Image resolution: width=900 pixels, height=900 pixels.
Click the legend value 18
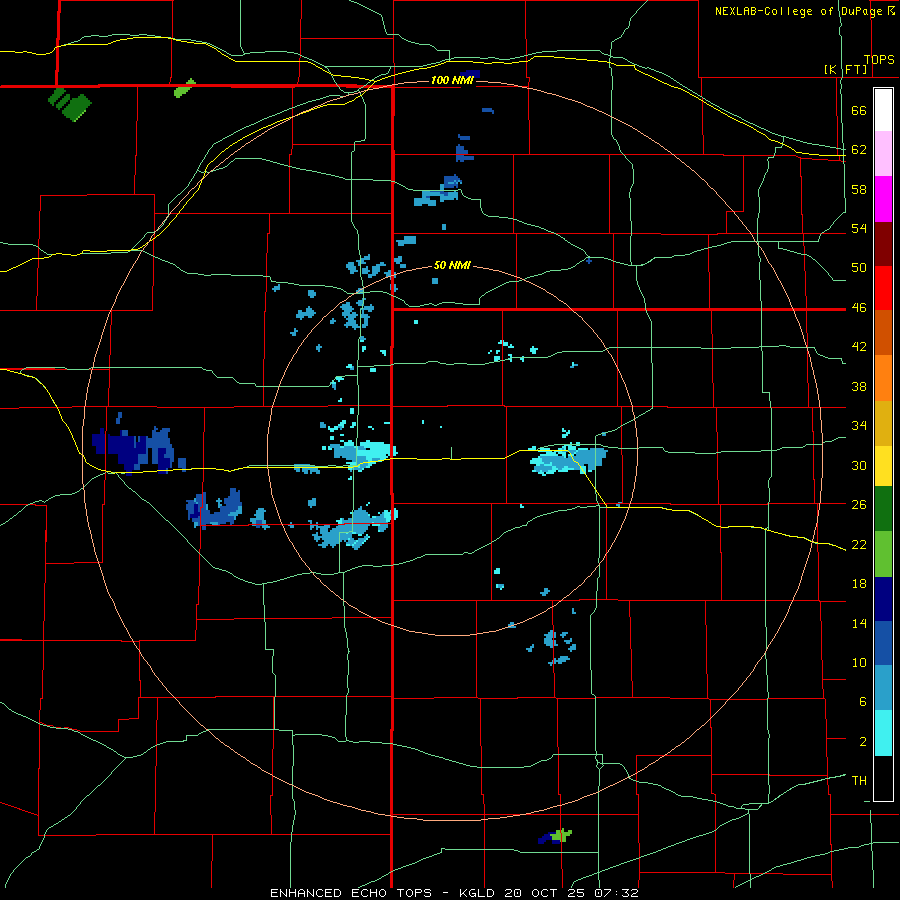pyautogui.click(x=859, y=584)
